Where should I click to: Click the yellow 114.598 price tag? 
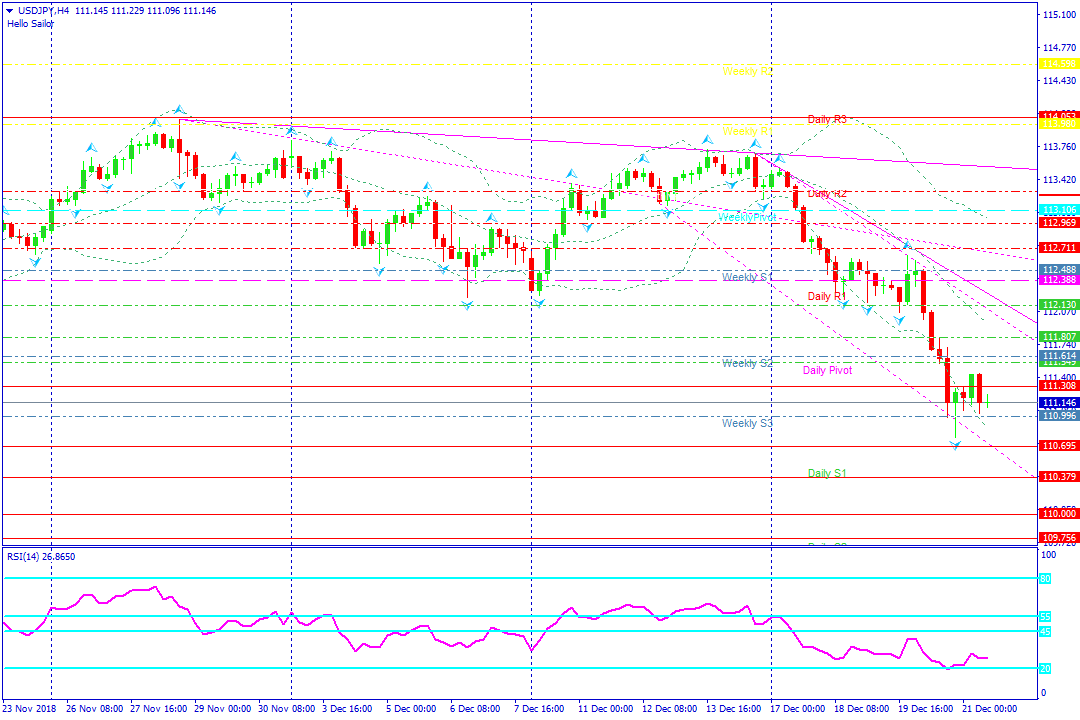click(1058, 64)
